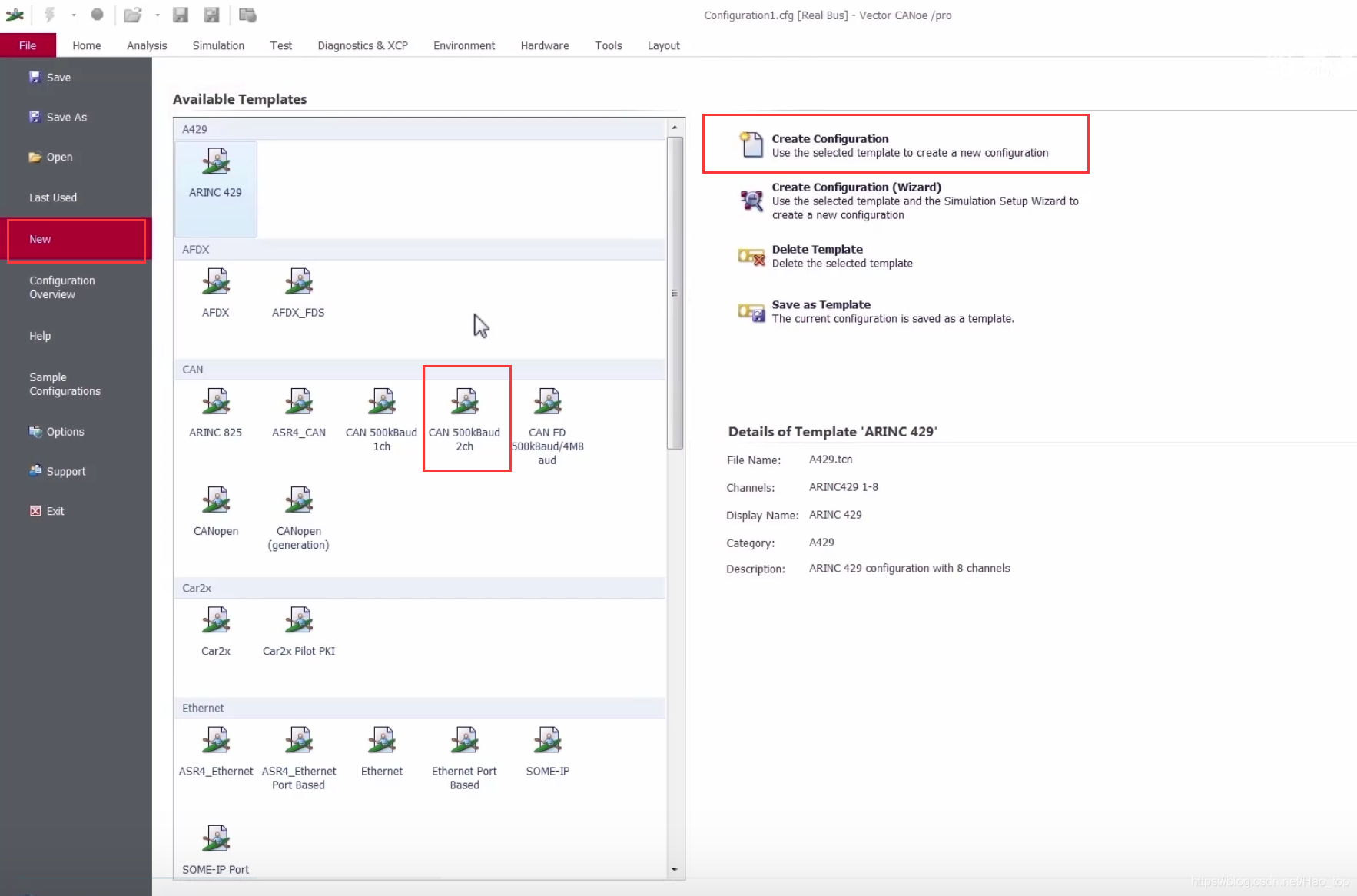Switch to the Analysis tab
This screenshot has height=896, width=1357.
tap(147, 45)
